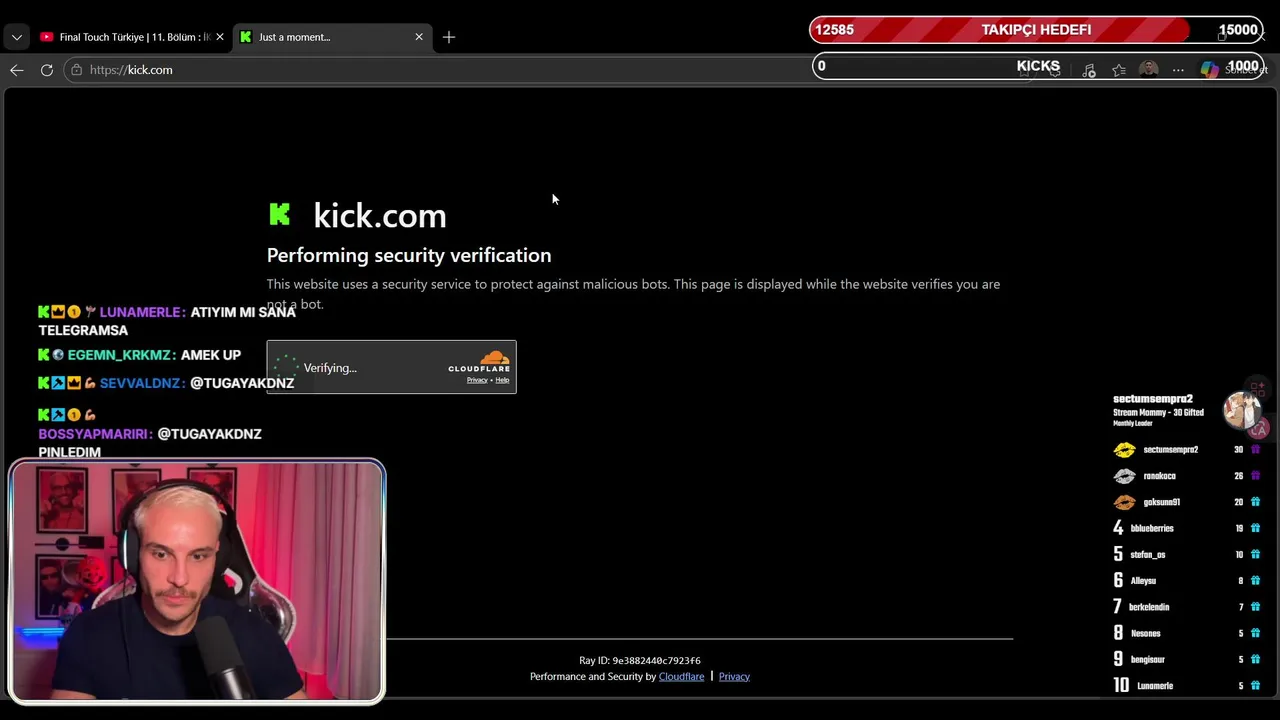Click gold lips icon beside sectumsempra2

1125,450
